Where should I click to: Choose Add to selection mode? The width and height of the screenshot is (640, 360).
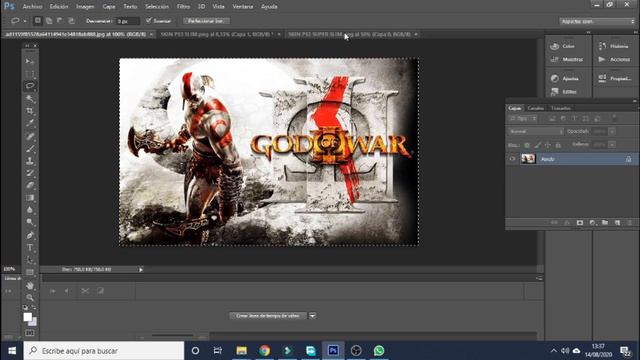click(49, 20)
